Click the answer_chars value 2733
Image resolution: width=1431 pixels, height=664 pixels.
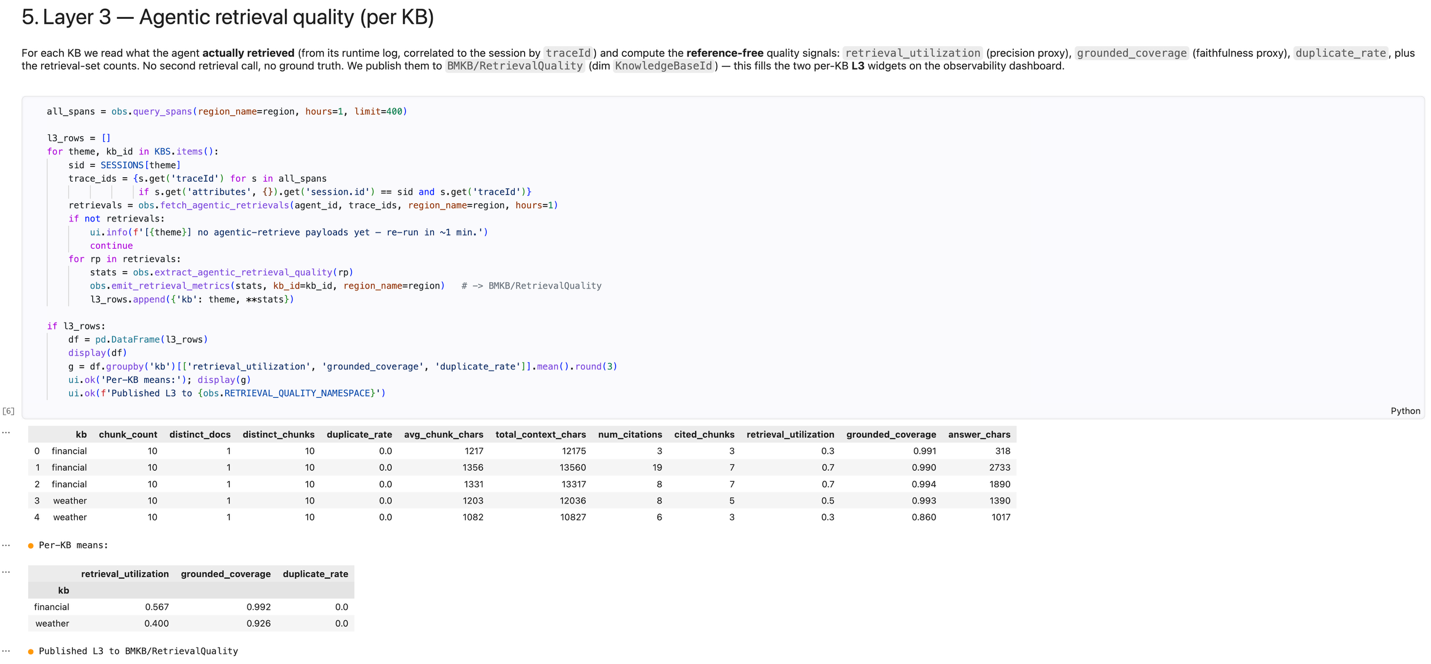coord(999,467)
